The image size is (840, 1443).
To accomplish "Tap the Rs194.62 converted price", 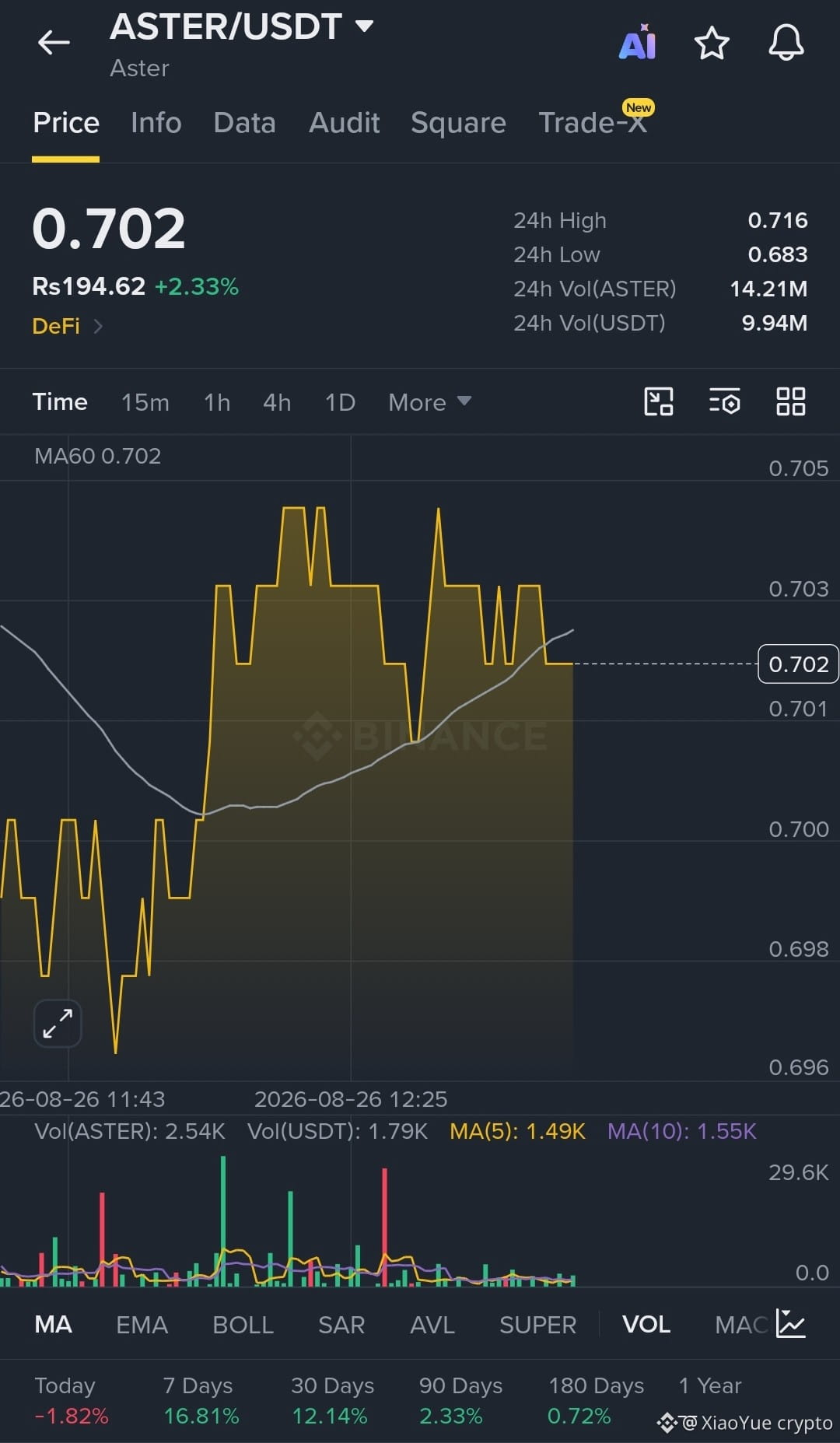I will (x=89, y=286).
